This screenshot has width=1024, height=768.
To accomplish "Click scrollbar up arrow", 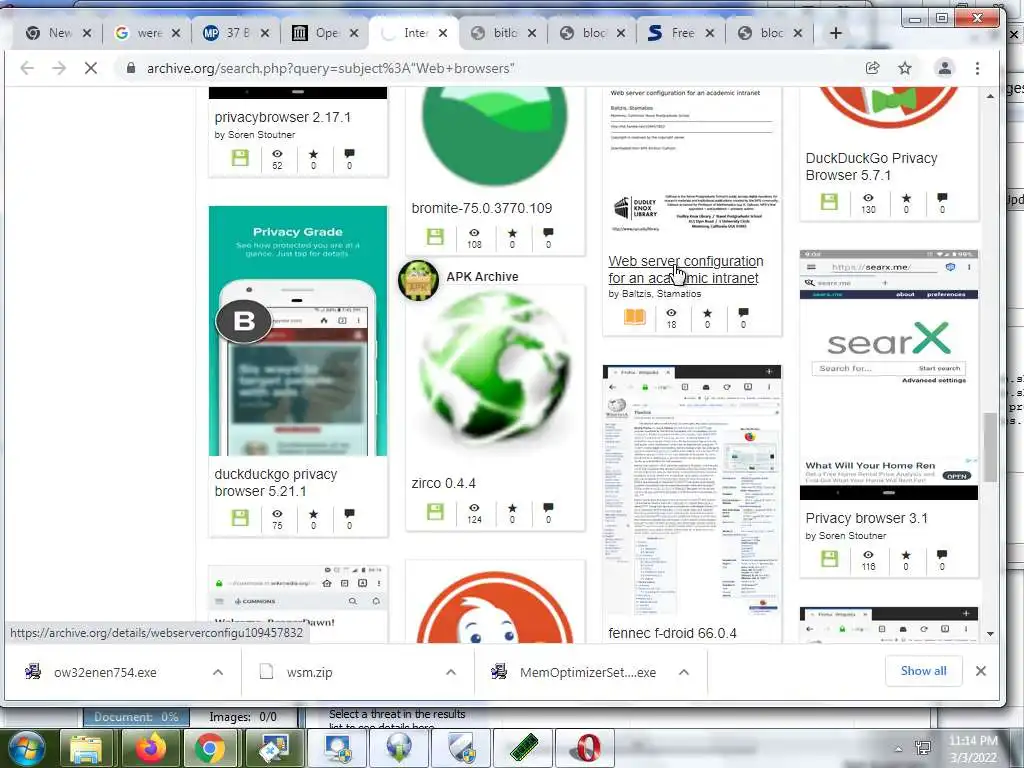I will tap(990, 96).
